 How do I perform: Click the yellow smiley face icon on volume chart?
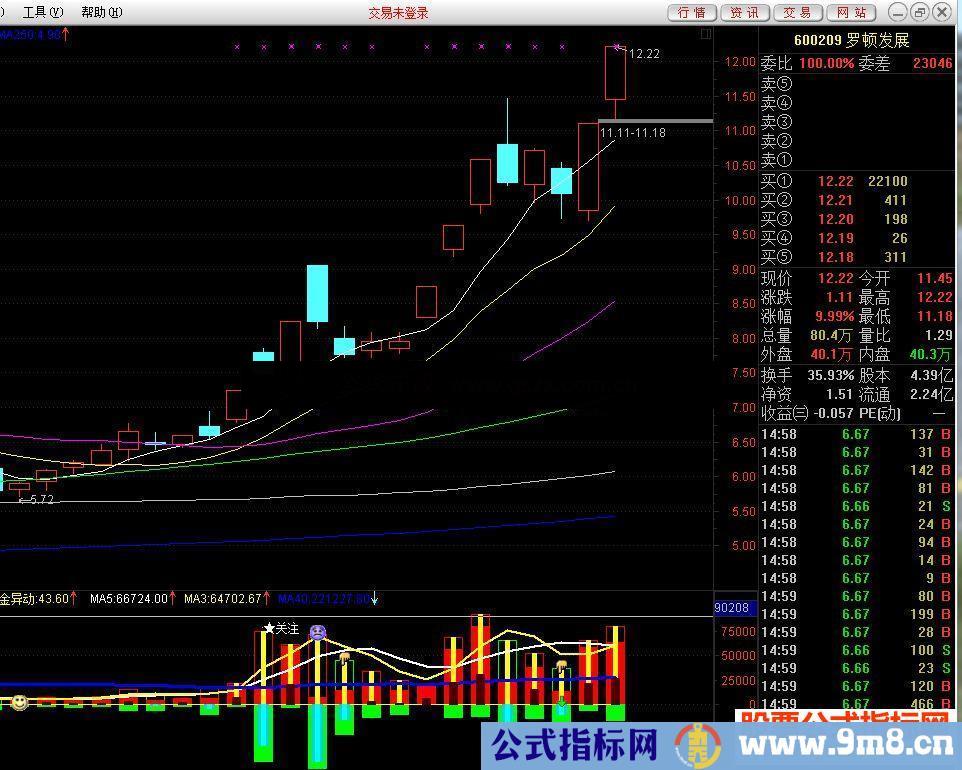(x=19, y=703)
